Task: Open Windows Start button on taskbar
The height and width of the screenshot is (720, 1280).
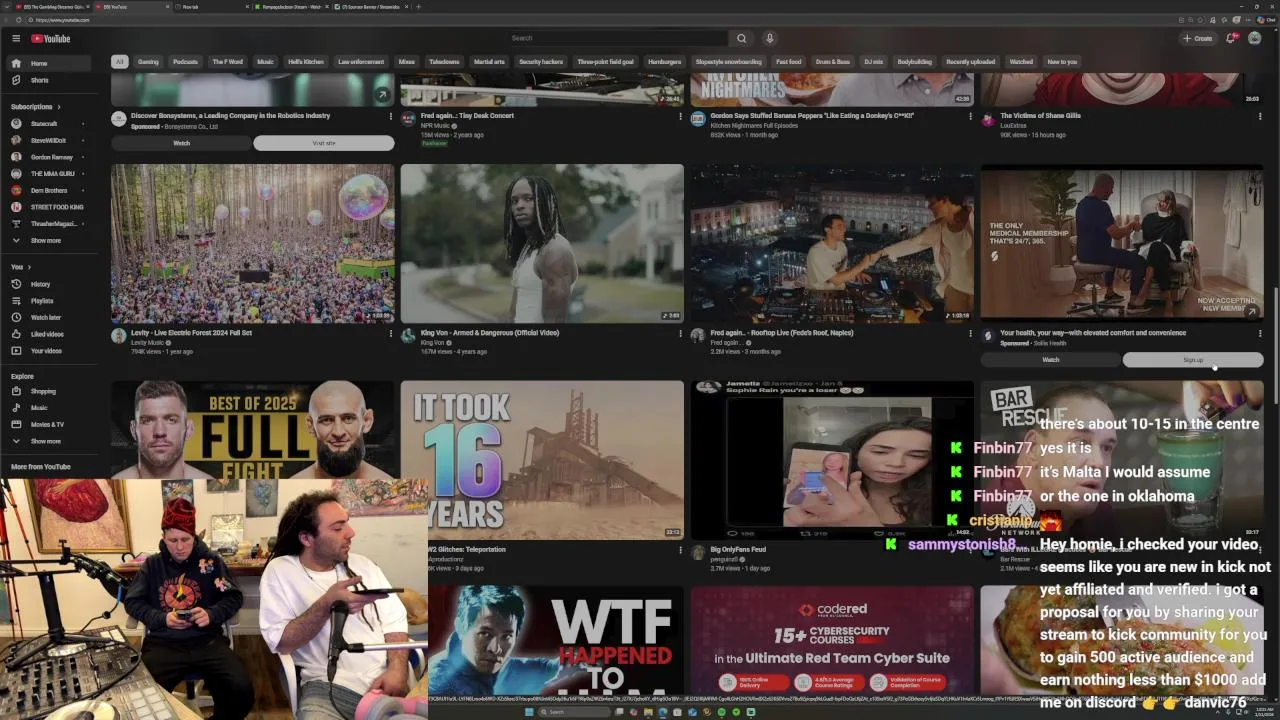Action: 530,712
